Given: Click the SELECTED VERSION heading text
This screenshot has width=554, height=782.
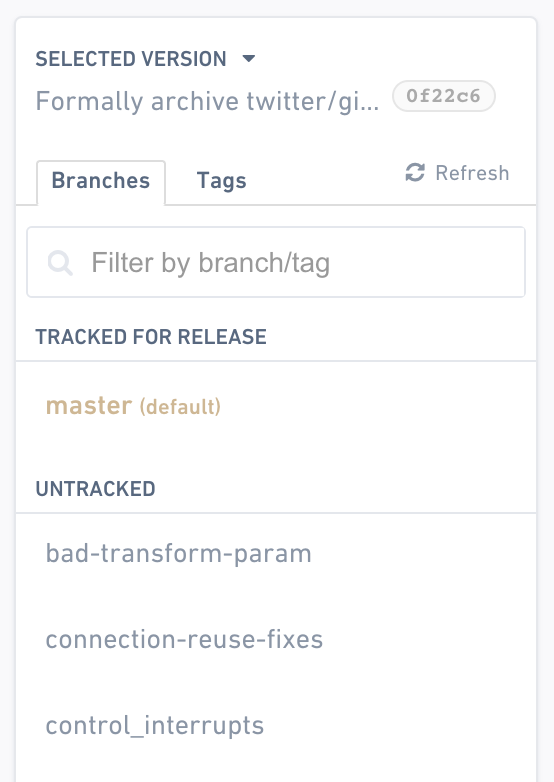Looking at the screenshot, I should 131,59.
